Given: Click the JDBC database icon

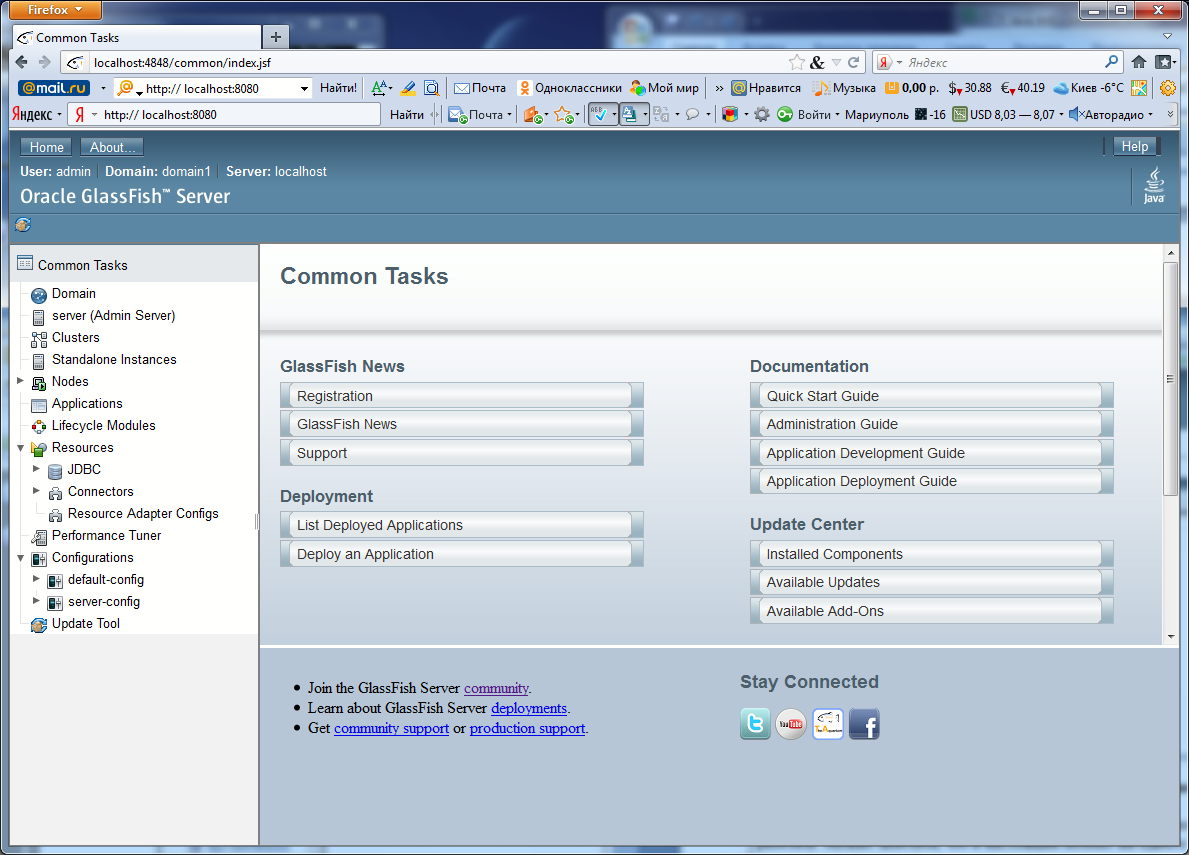Looking at the screenshot, I should click(x=55, y=471).
